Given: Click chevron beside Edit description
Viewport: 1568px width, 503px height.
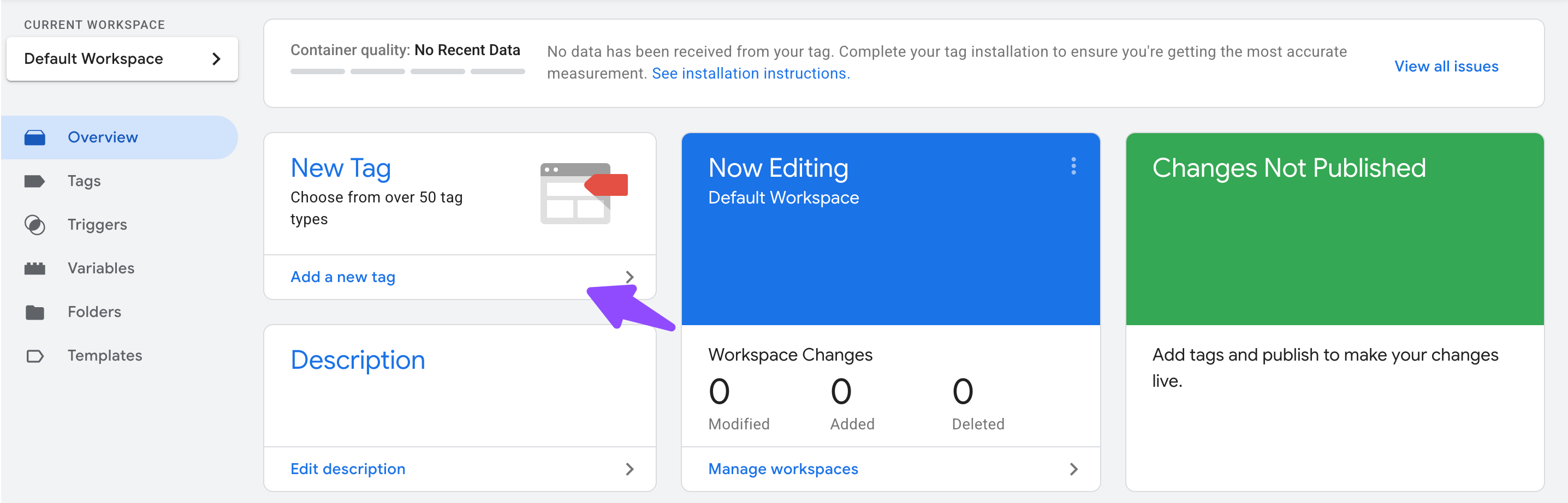Looking at the screenshot, I should [x=629, y=469].
